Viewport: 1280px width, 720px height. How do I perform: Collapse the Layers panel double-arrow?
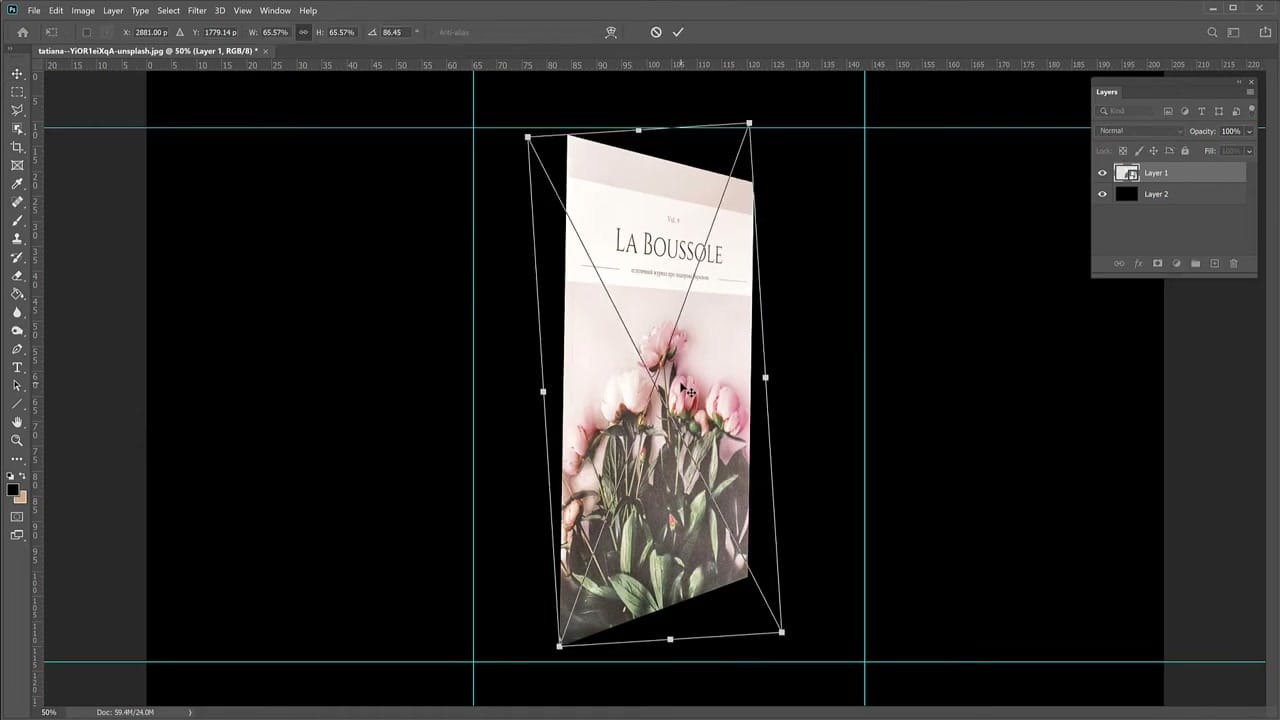click(x=1239, y=81)
